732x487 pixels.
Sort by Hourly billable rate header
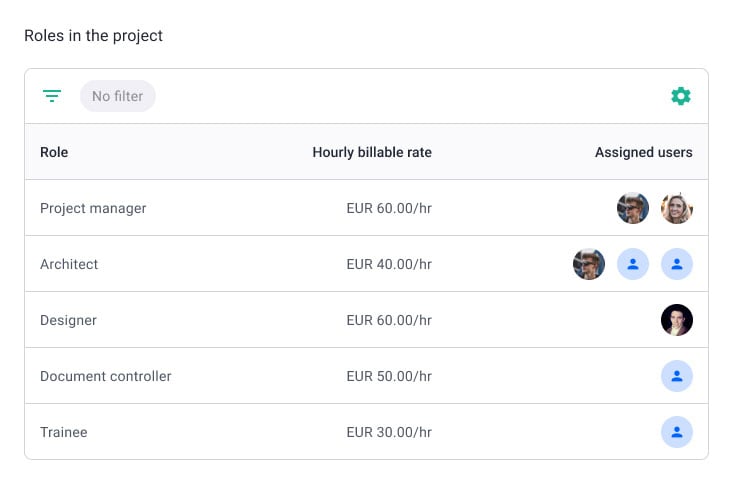coord(372,152)
